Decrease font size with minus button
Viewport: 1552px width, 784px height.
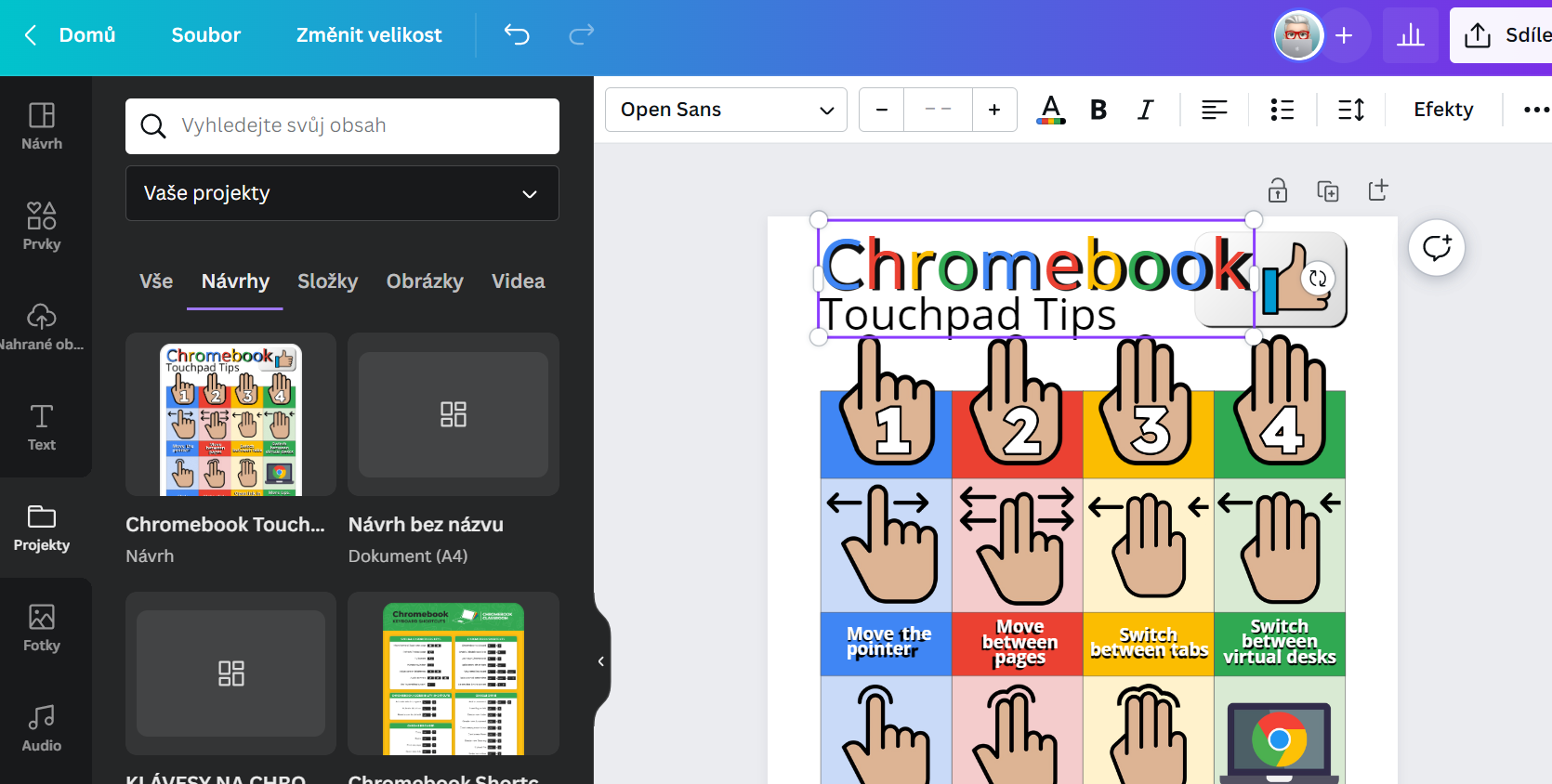click(882, 110)
